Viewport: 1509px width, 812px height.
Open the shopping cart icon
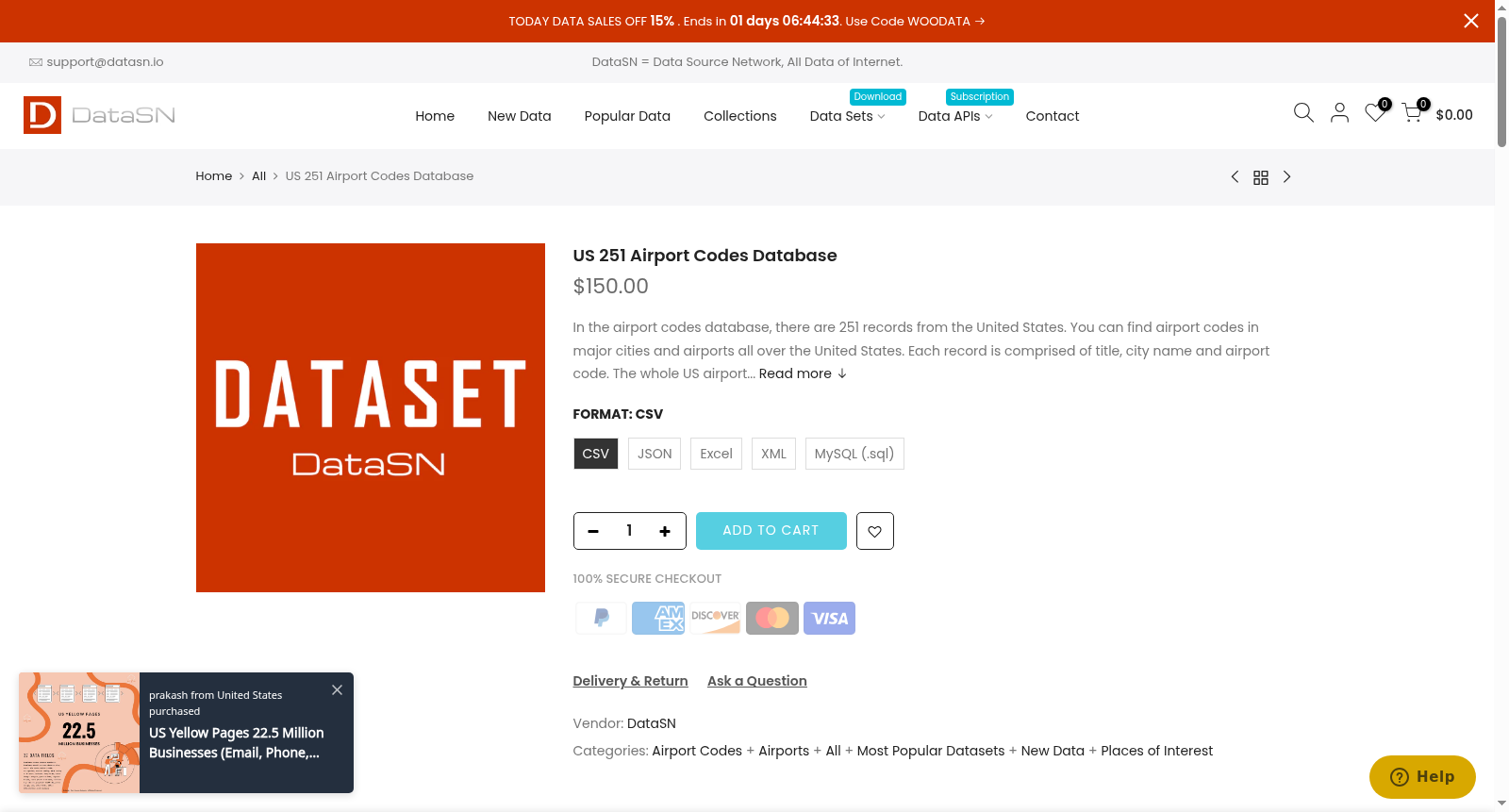click(1412, 113)
